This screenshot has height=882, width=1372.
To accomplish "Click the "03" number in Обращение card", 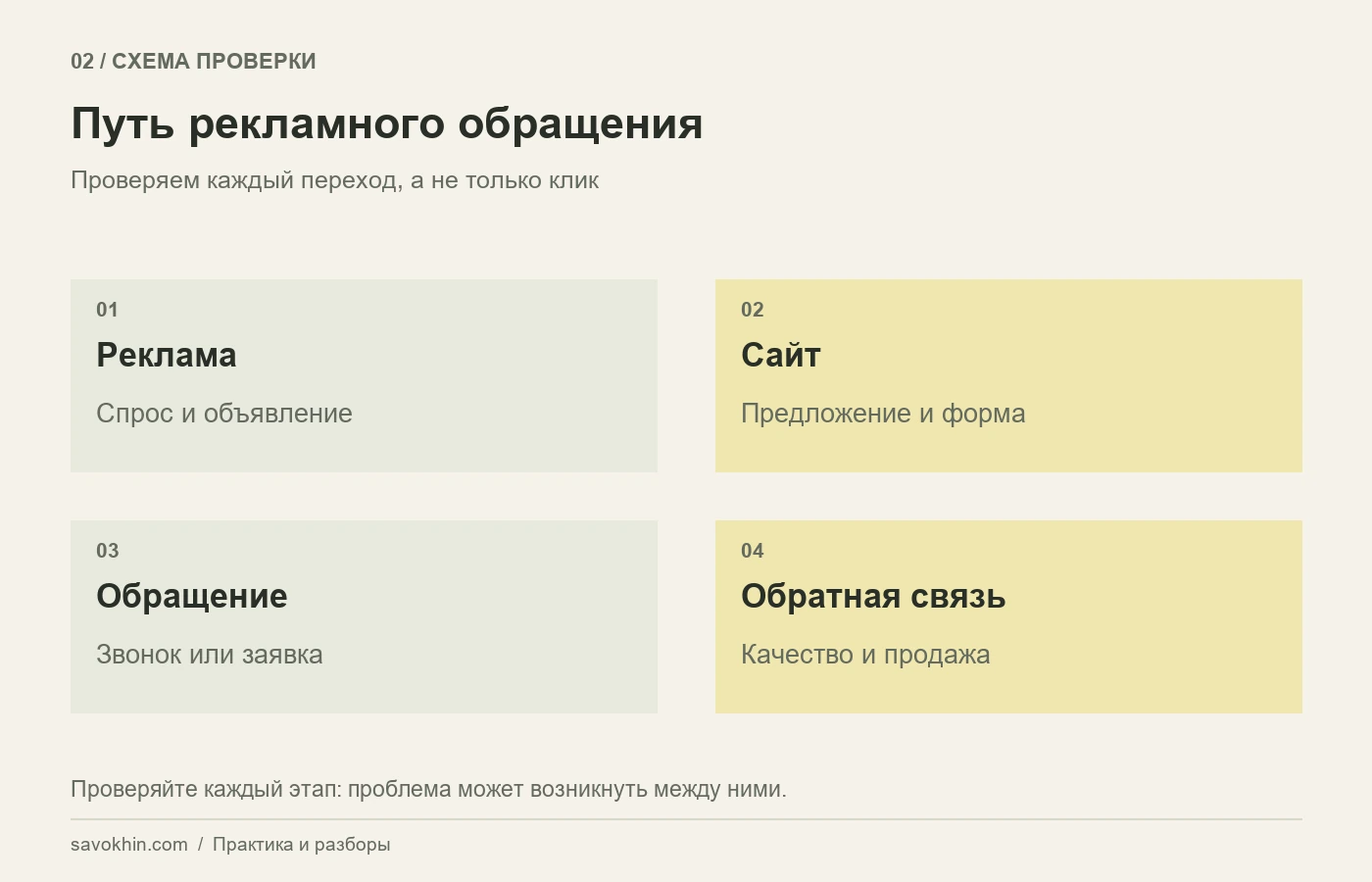I will [x=108, y=551].
